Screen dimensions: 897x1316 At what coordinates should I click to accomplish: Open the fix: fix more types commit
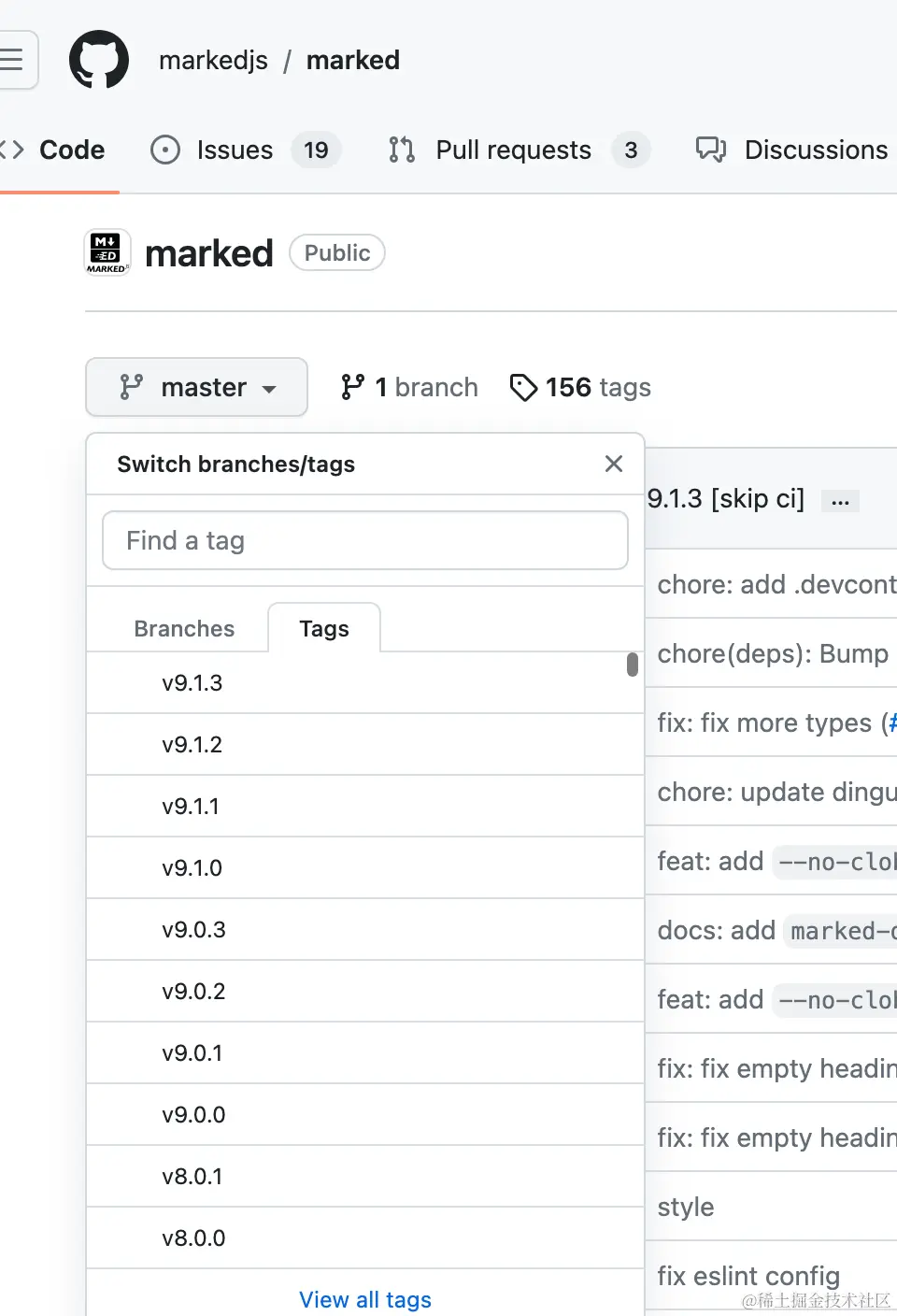(x=764, y=722)
